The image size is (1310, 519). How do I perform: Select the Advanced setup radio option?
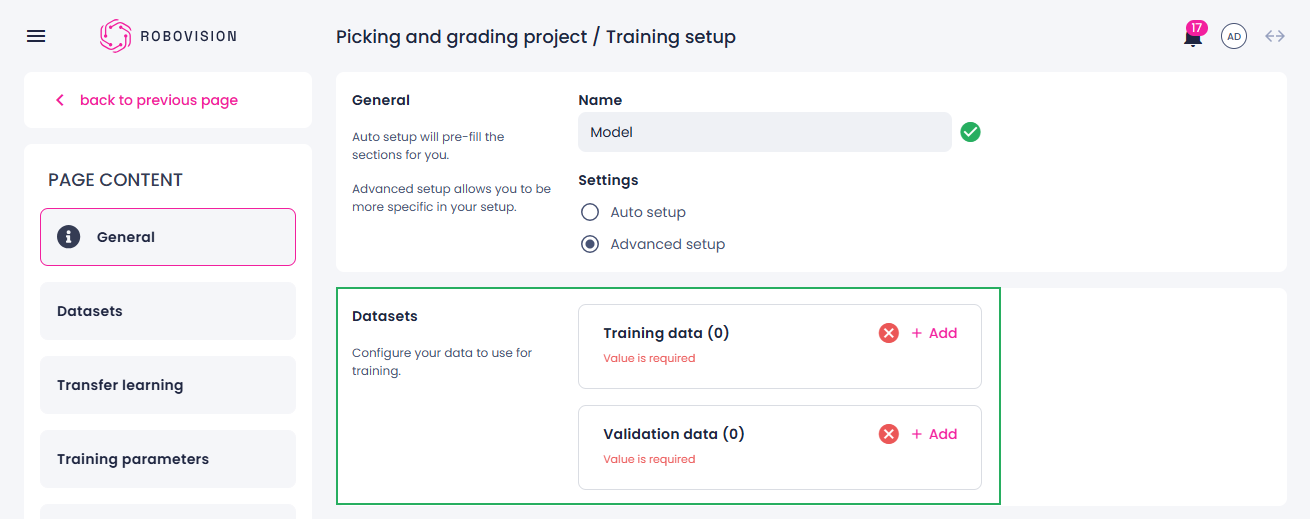point(590,244)
